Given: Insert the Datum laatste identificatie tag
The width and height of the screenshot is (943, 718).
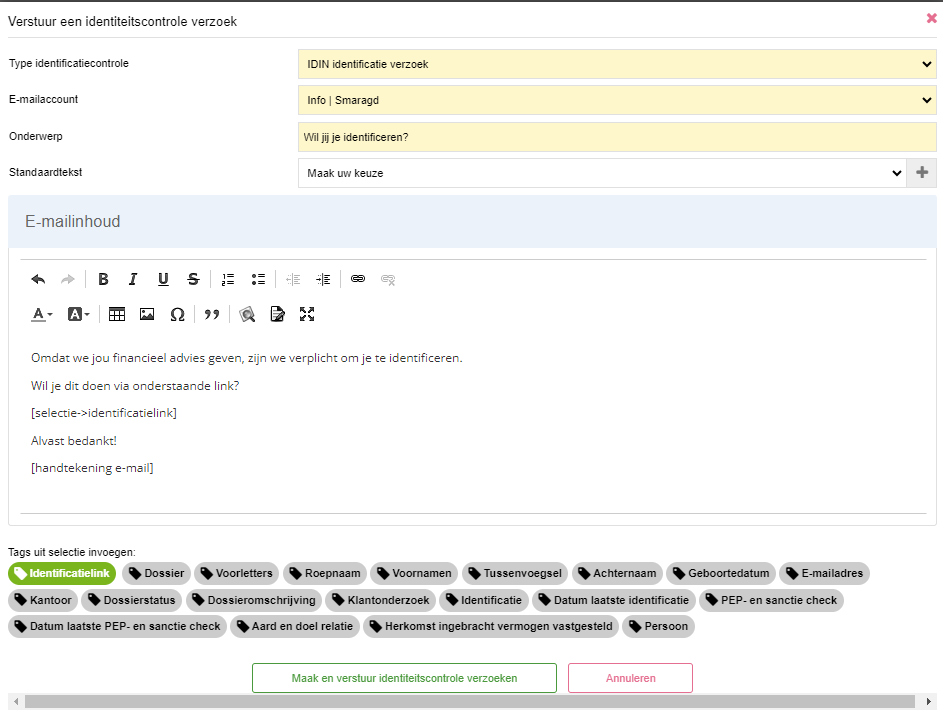Looking at the screenshot, I should (614, 600).
